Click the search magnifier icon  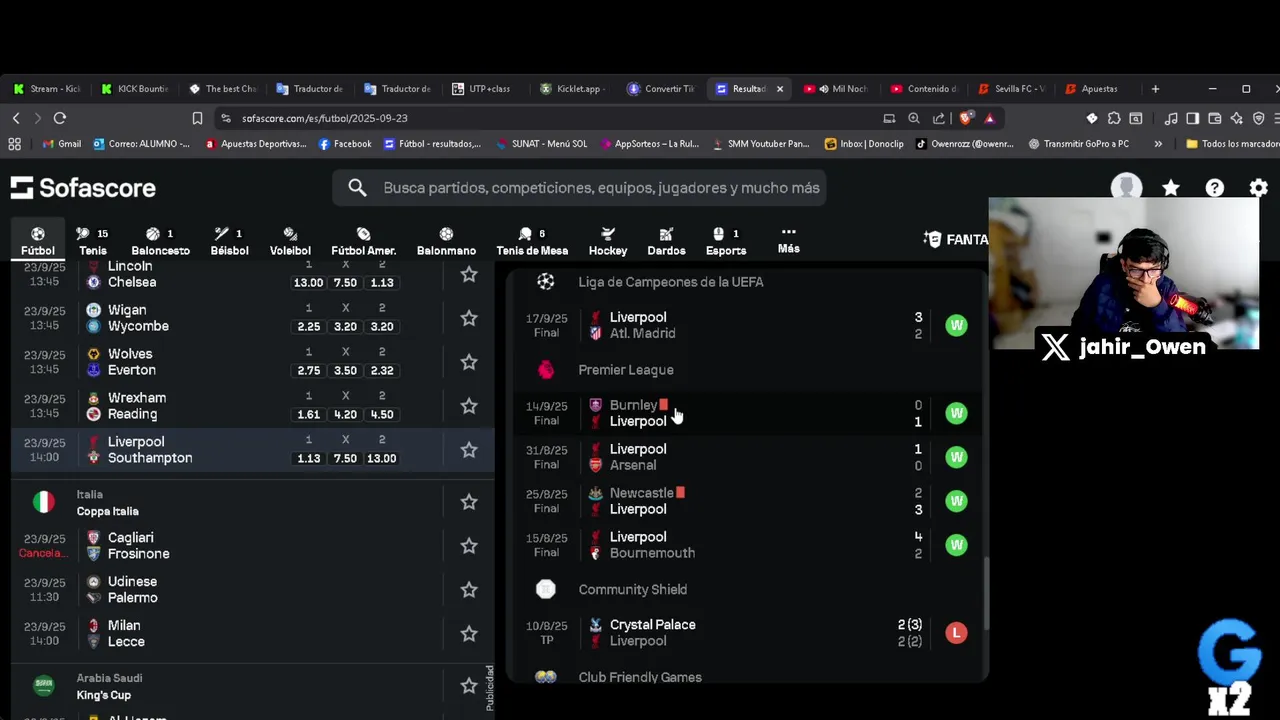(x=357, y=188)
